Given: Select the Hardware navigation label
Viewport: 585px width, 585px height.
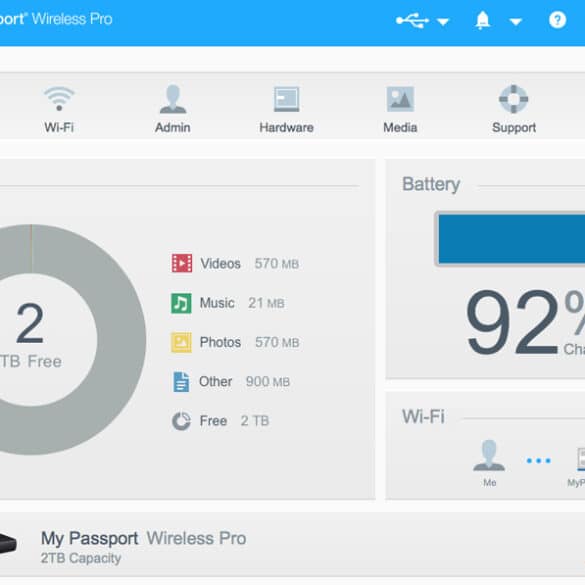Looking at the screenshot, I should (287, 128).
